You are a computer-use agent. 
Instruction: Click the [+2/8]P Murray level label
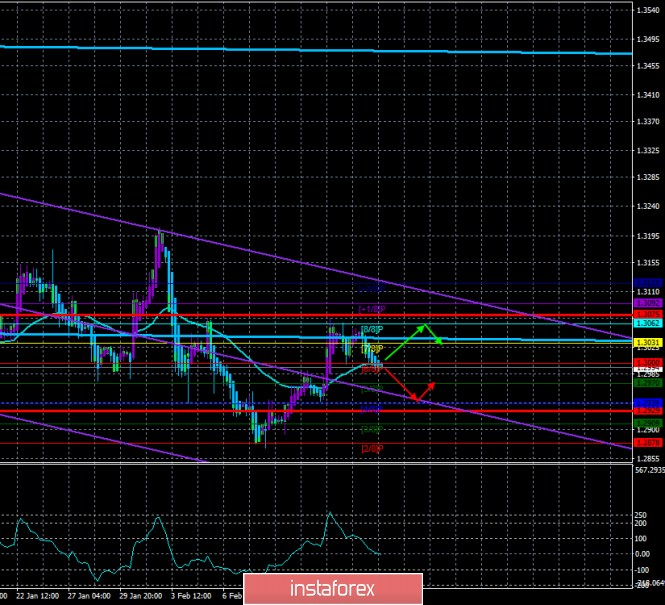pos(372,289)
